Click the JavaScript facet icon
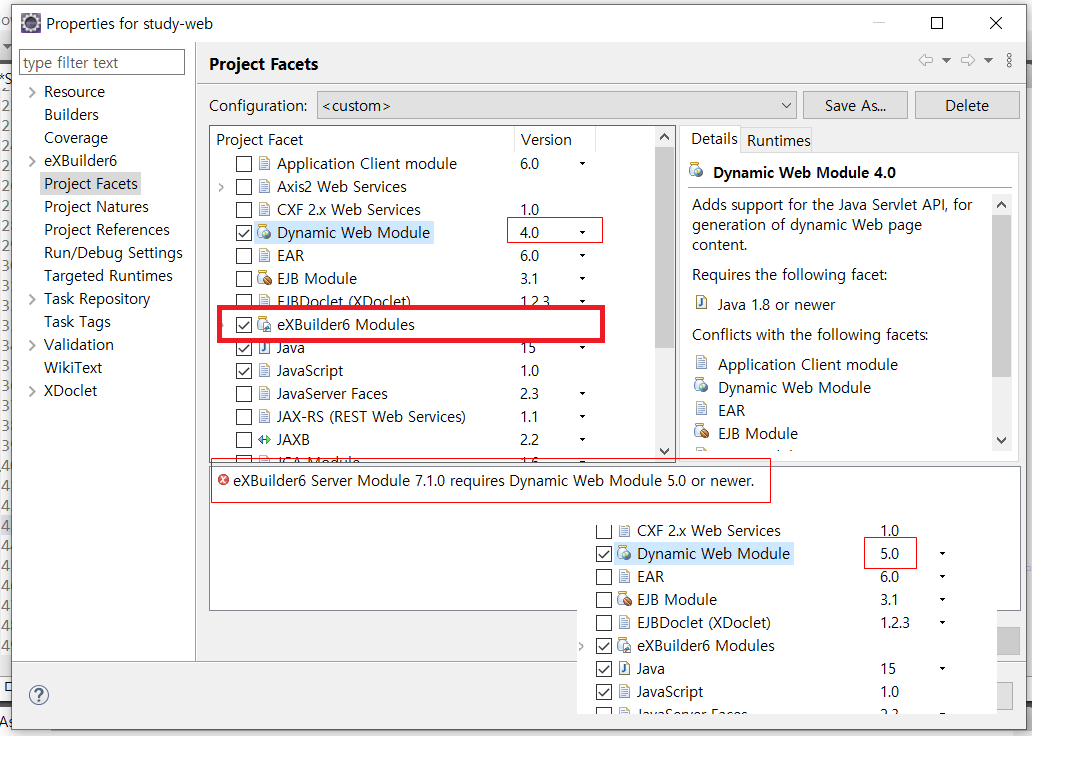The height and width of the screenshot is (763, 1076). click(x=264, y=371)
